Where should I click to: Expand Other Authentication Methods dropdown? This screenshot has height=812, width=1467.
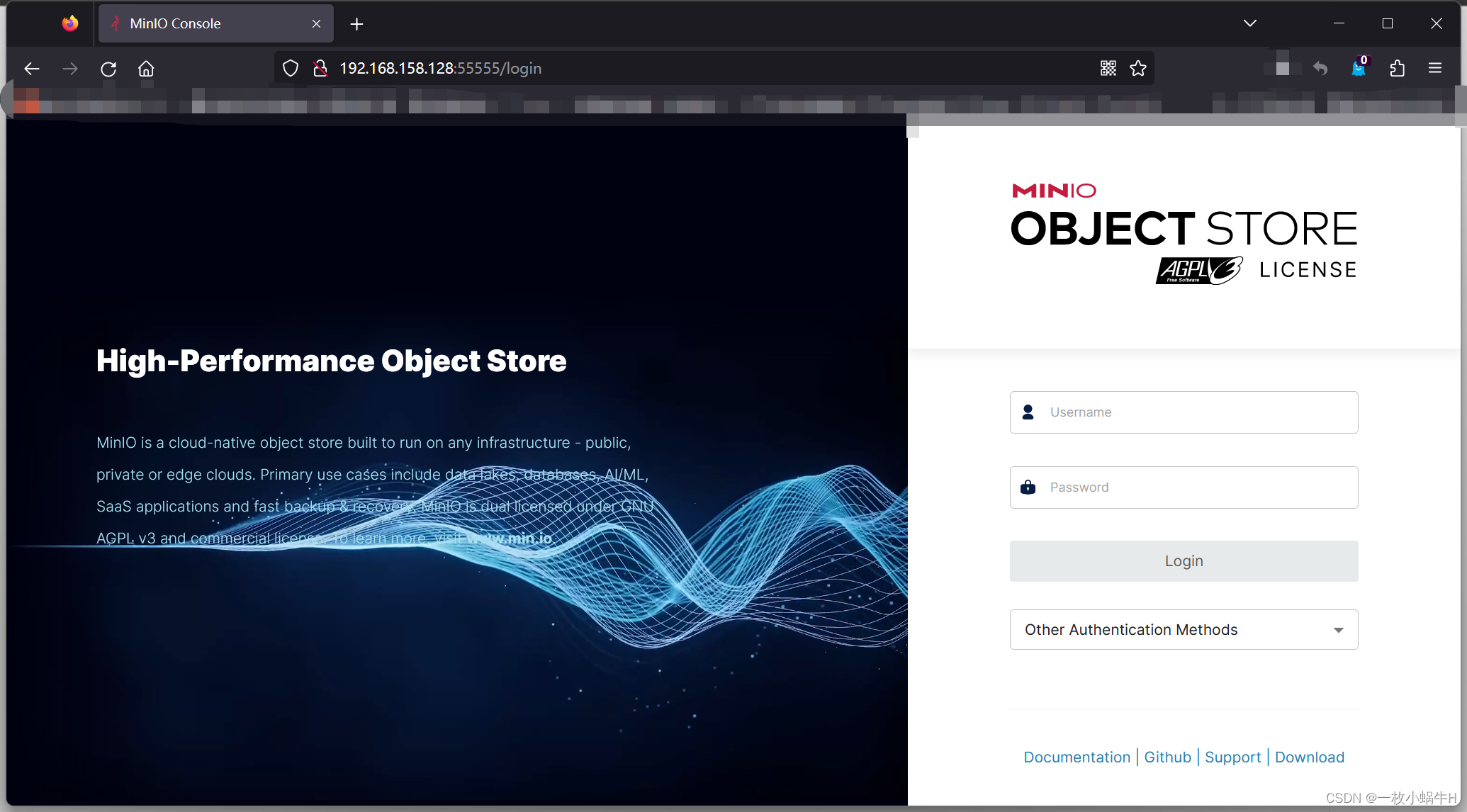(x=1184, y=630)
